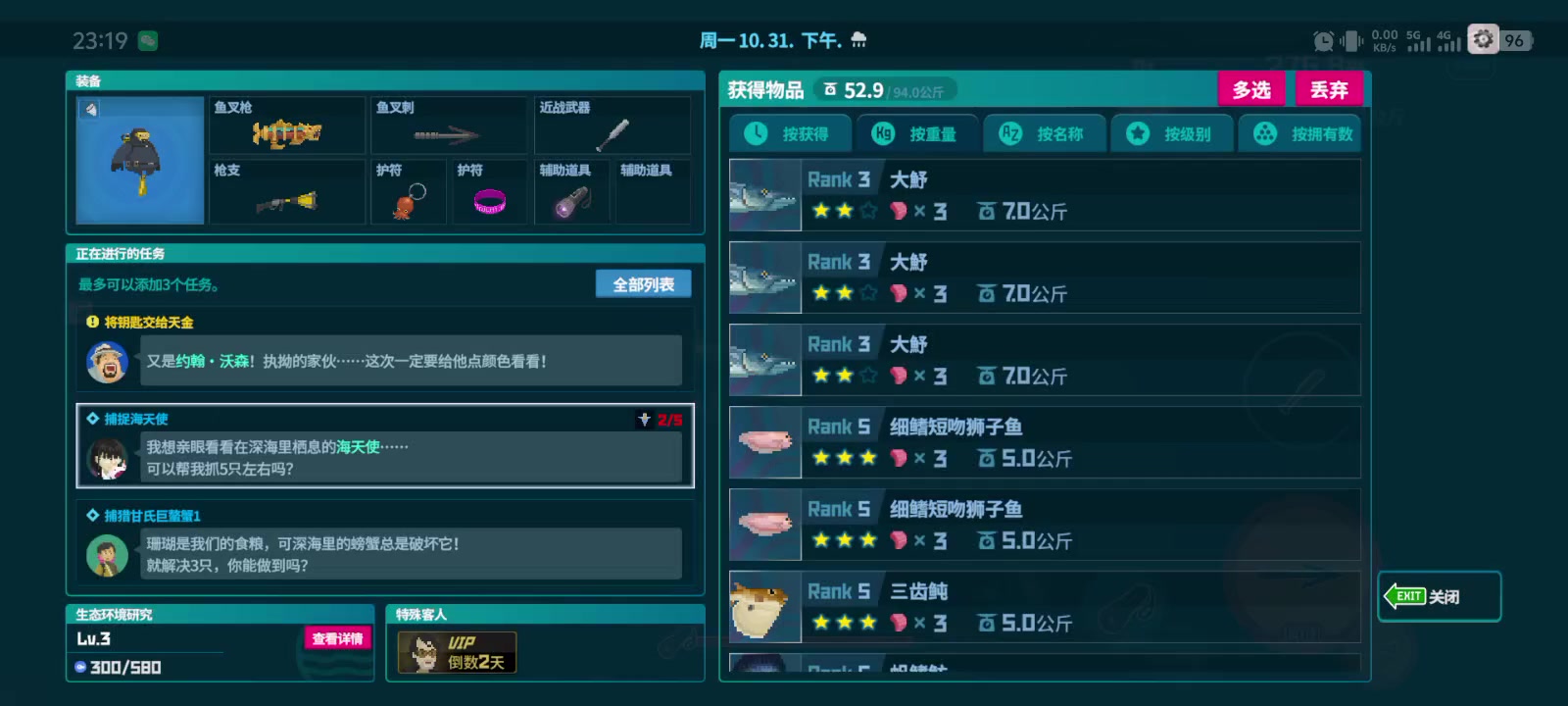Viewport: 1568px width, 706px height.
Task: Open the harpoon tip slot
Action: coord(449,125)
